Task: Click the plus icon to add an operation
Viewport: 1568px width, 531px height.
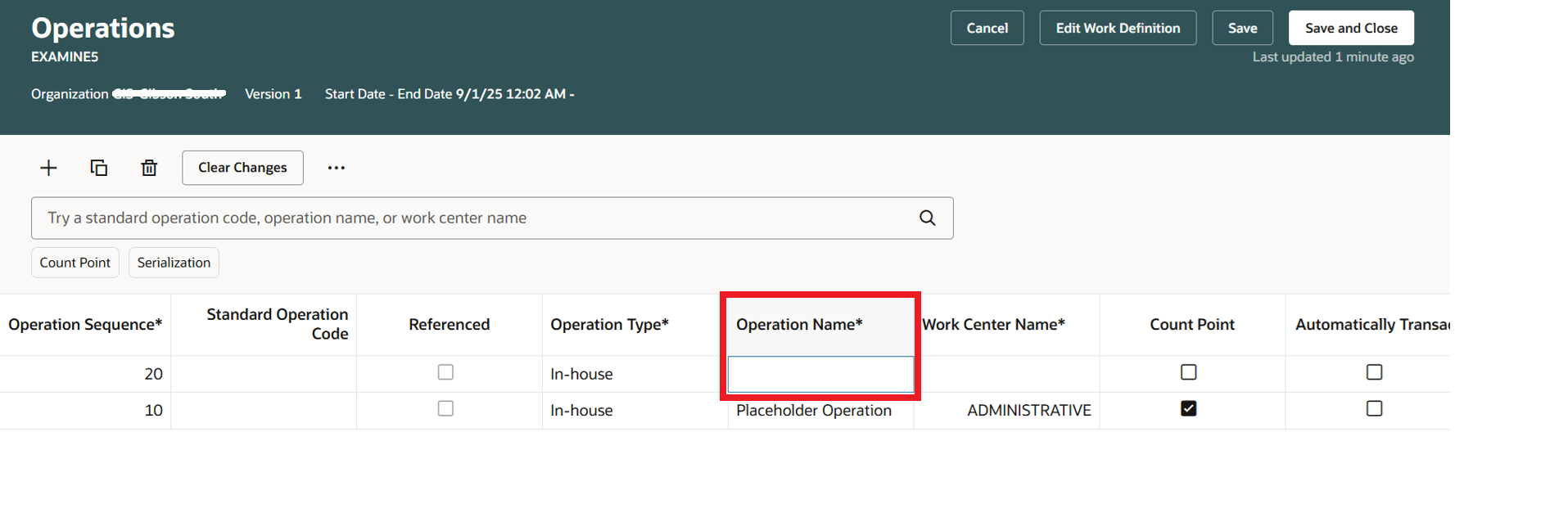Action: pos(49,168)
